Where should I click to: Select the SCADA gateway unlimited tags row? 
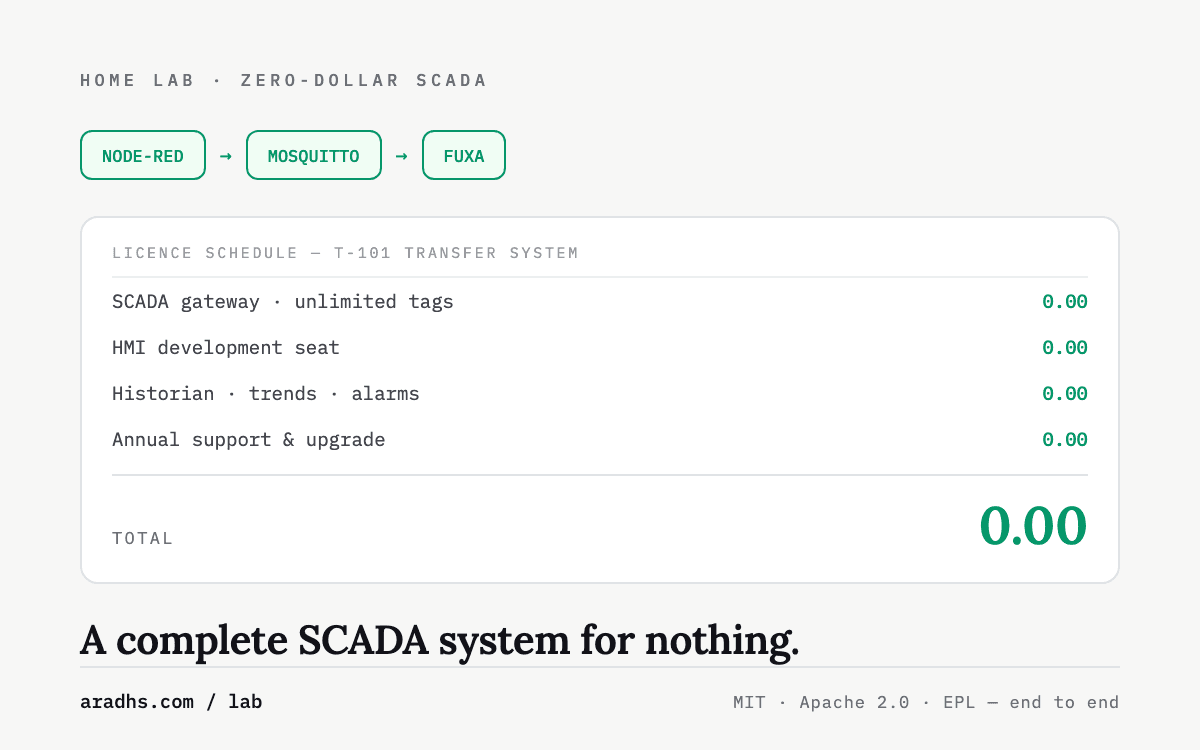coord(600,301)
